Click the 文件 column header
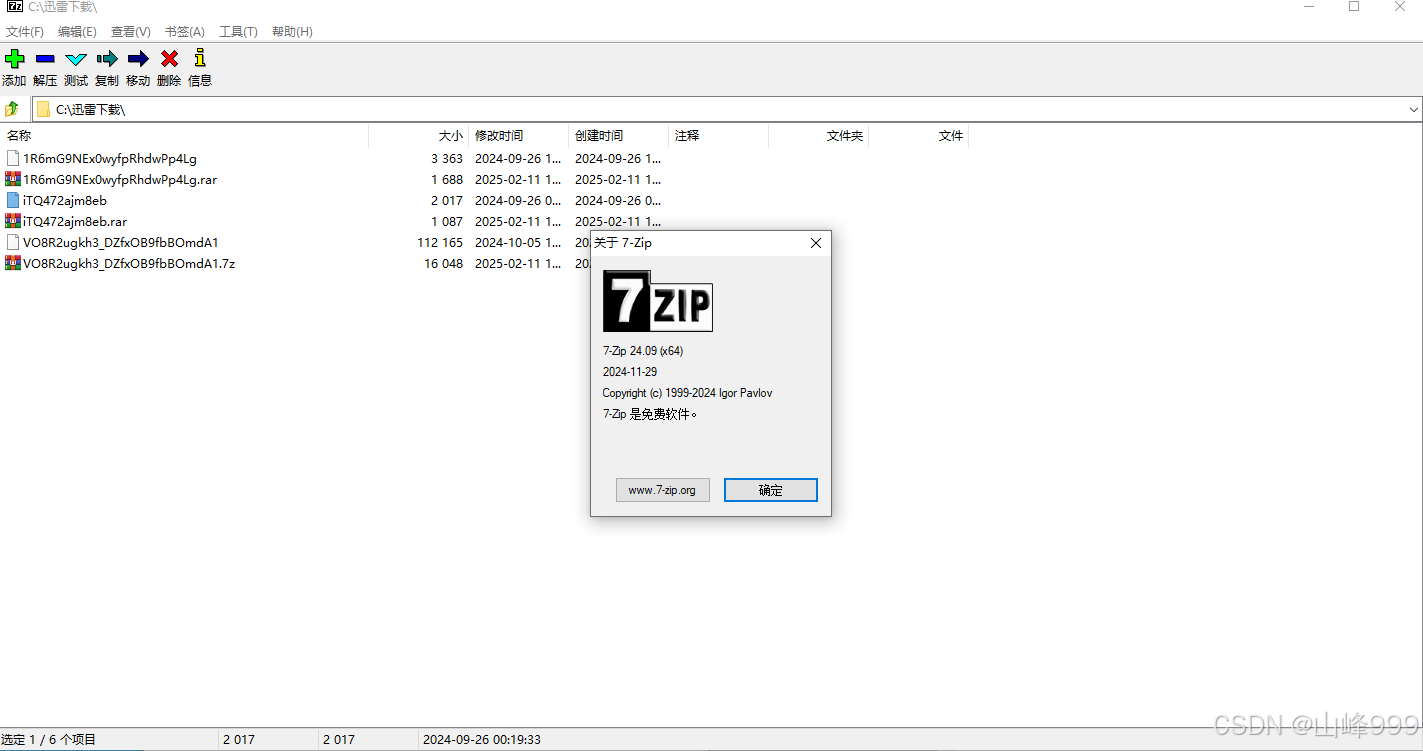Viewport: 1423px width, 751px height. pyautogui.click(x=919, y=136)
